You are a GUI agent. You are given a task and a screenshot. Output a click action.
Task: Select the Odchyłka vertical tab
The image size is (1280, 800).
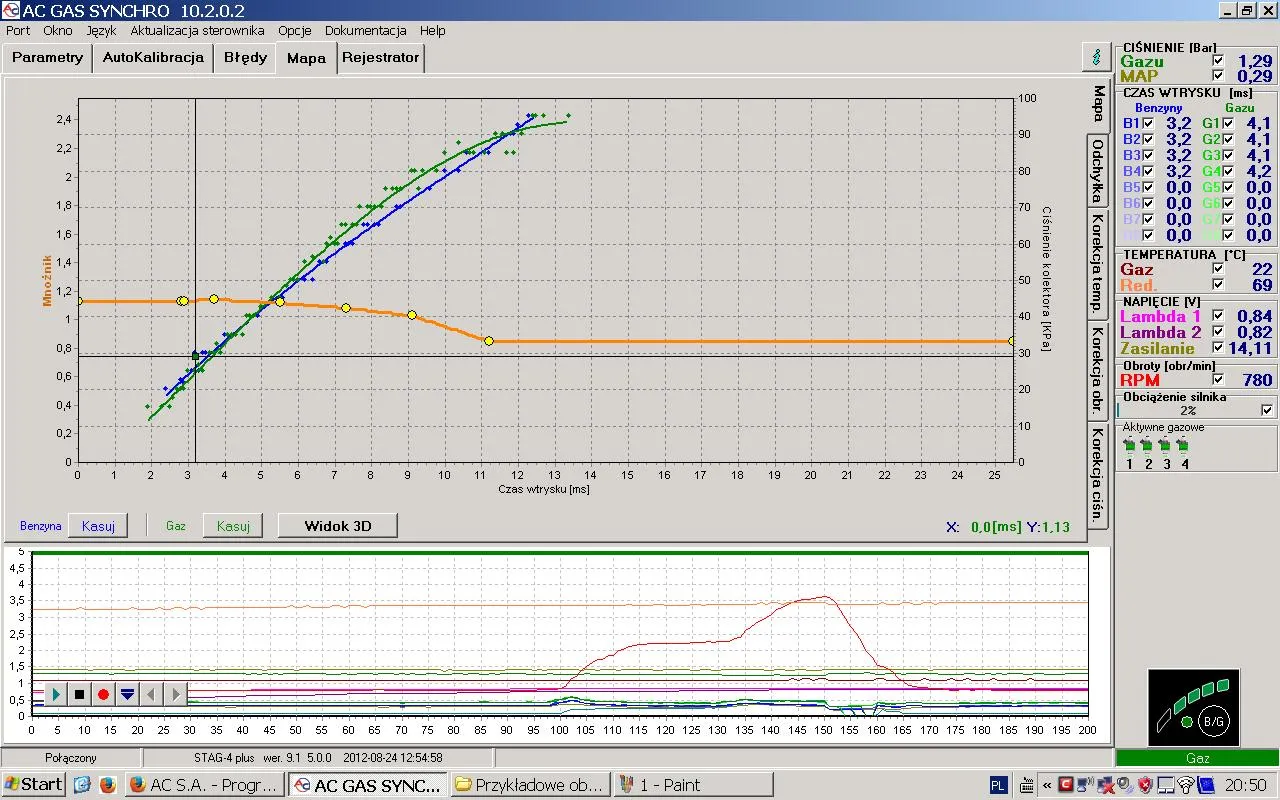tap(1097, 171)
